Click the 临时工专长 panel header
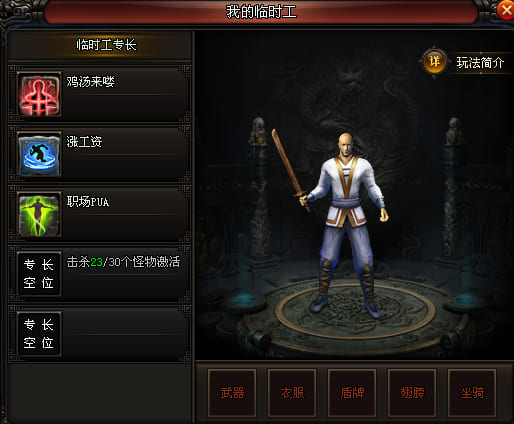The width and height of the screenshot is (514, 424). [x=106, y=45]
